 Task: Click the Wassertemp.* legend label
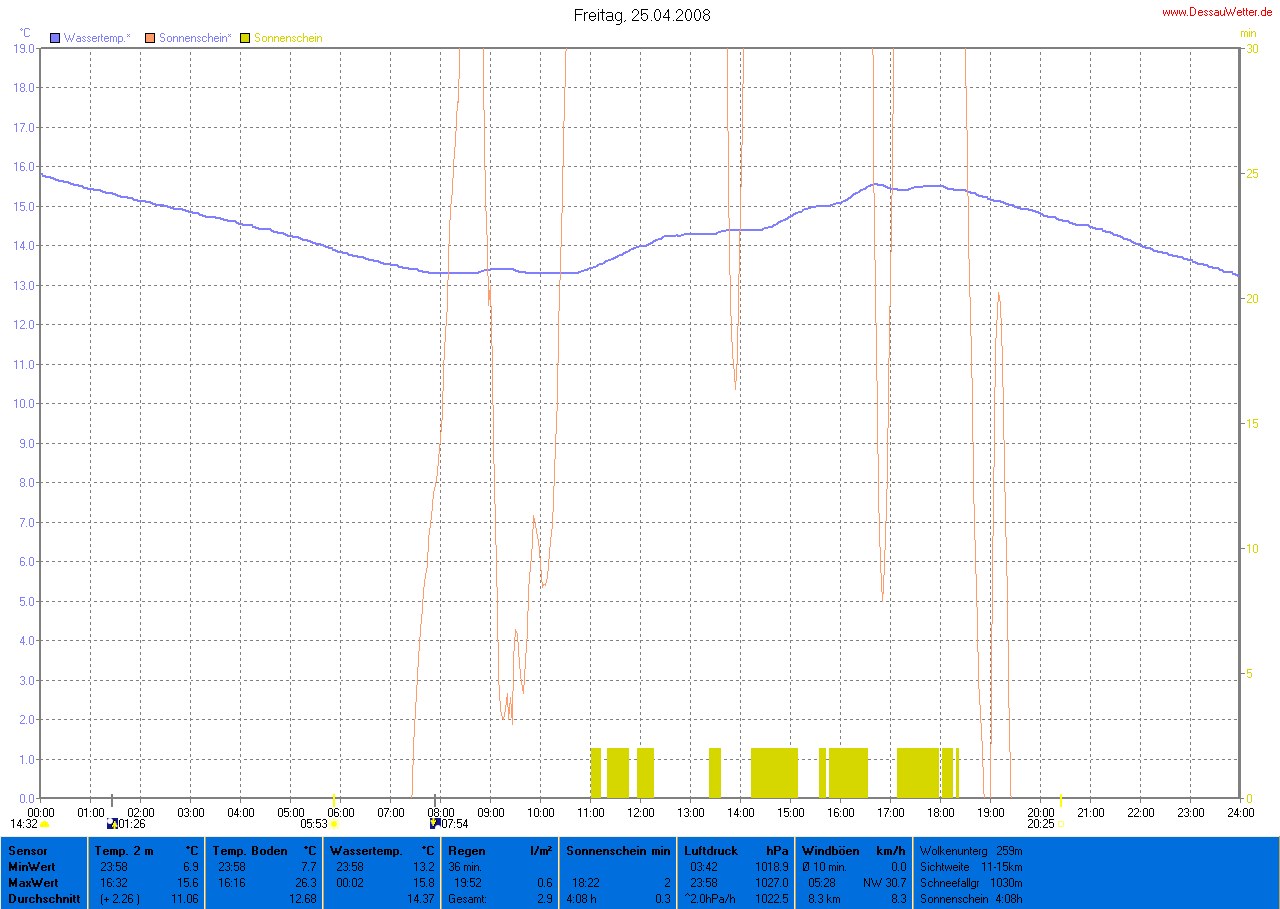click(97, 38)
